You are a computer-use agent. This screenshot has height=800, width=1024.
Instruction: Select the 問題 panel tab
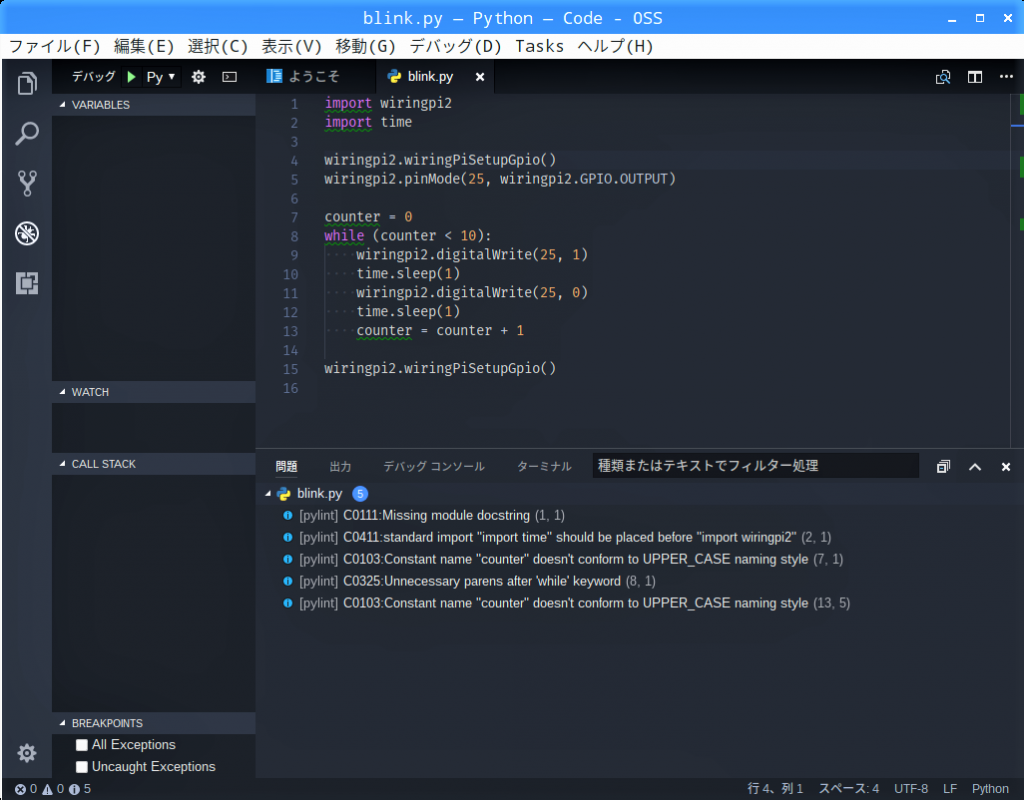(286, 466)
